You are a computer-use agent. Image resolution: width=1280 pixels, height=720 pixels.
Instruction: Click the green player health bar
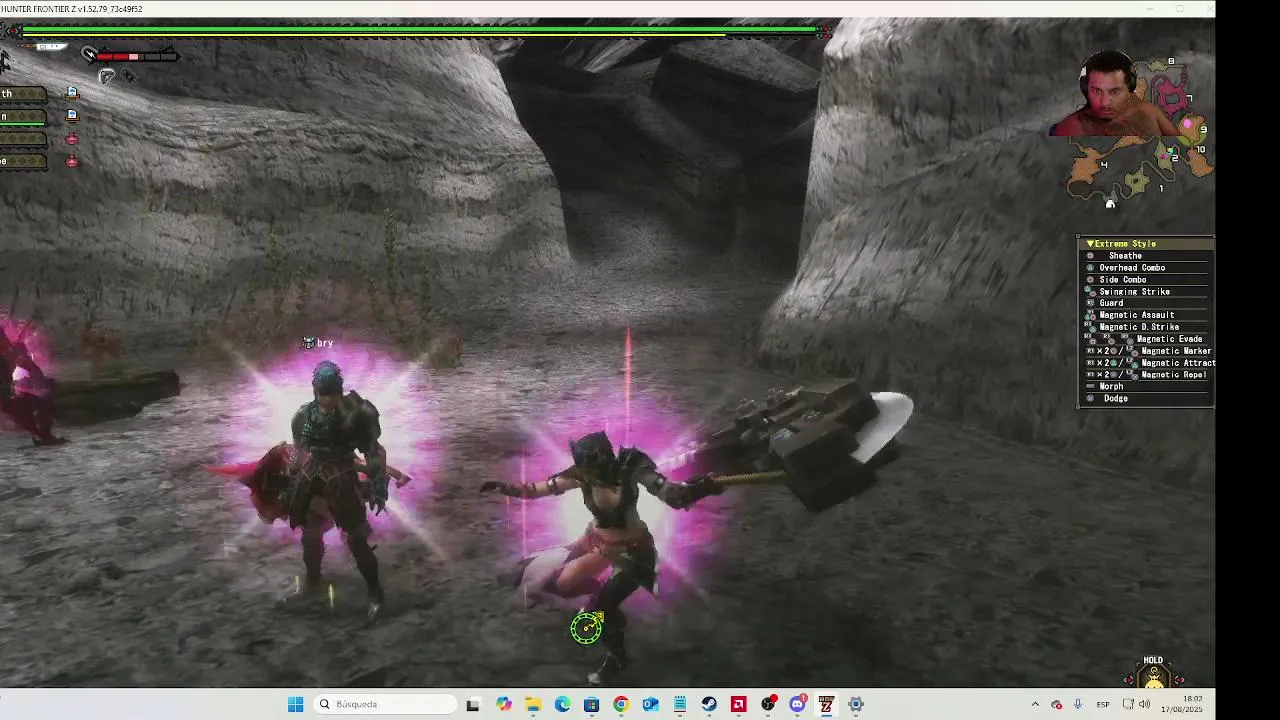click(420, 30)
